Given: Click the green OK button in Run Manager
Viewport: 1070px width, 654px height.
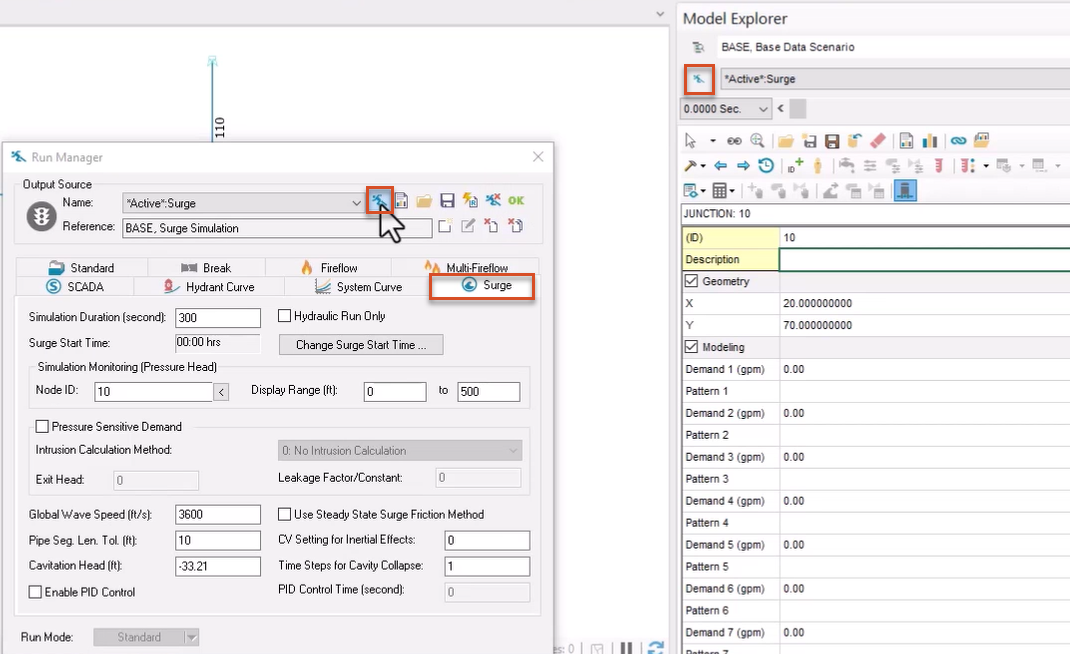Looking at the screenshot, I should coord(516,201).
